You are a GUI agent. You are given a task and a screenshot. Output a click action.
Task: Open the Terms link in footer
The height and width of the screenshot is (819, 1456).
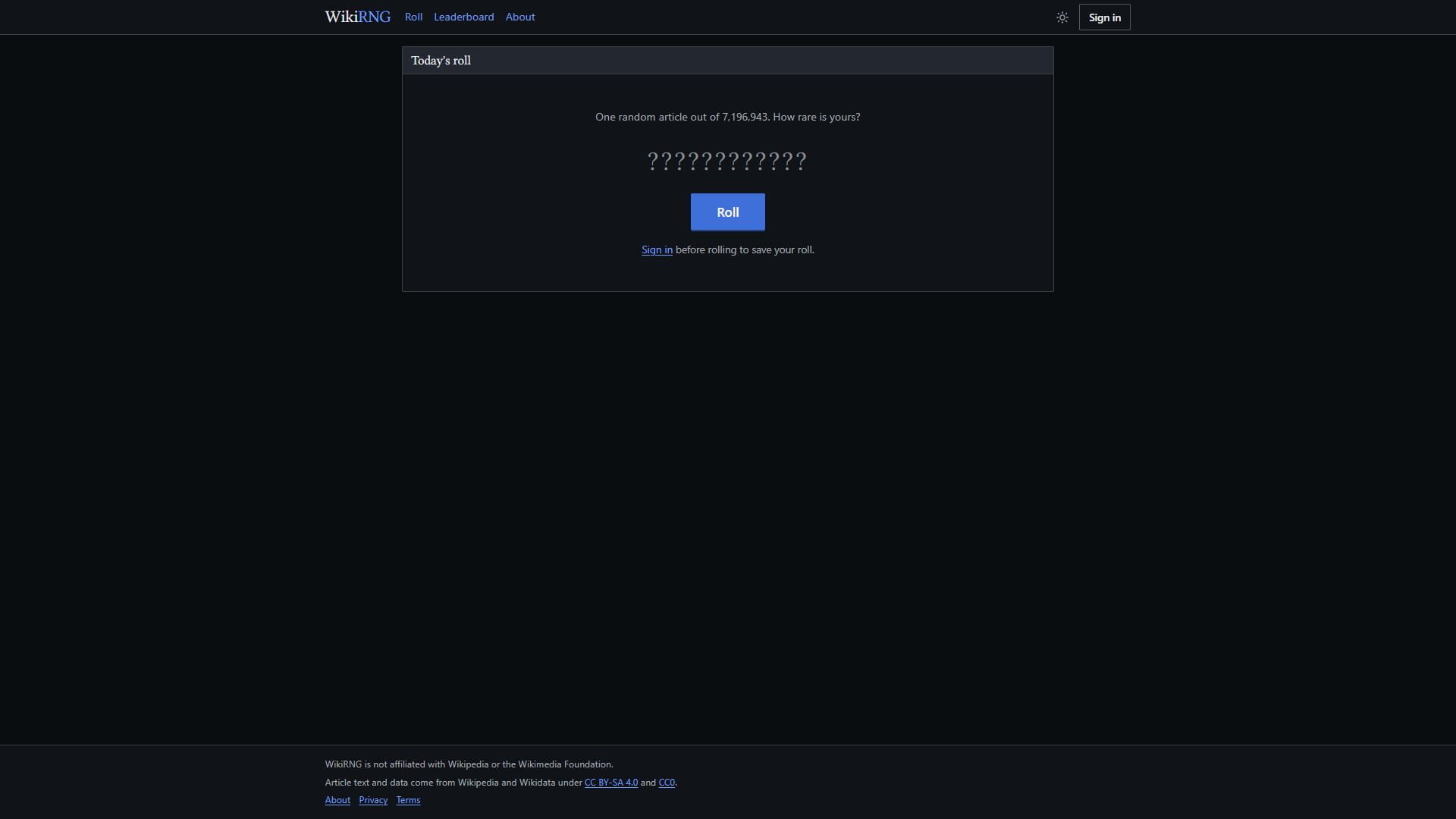point(408,800)
